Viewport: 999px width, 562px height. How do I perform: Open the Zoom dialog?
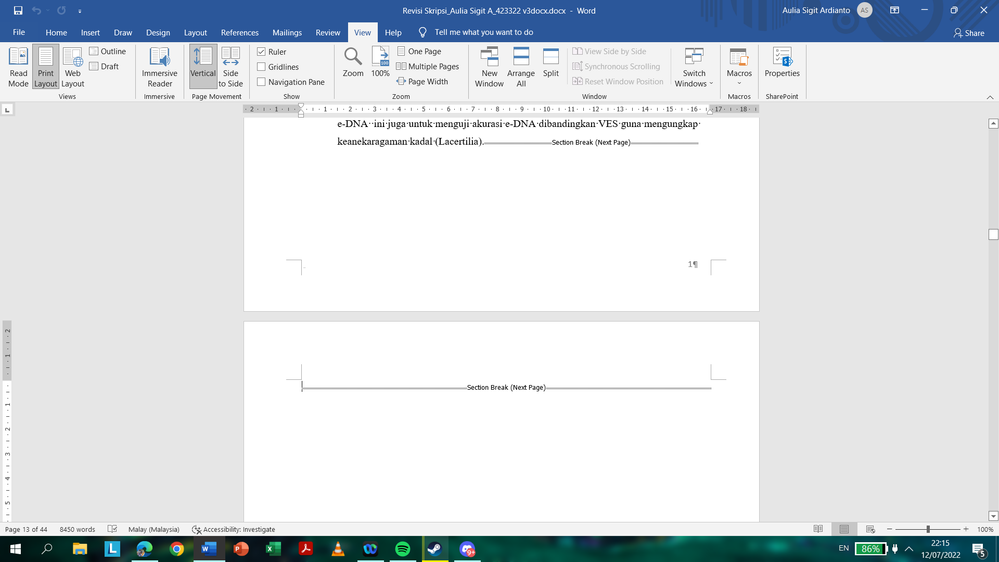pyautogui.click(x=353, y=62)
